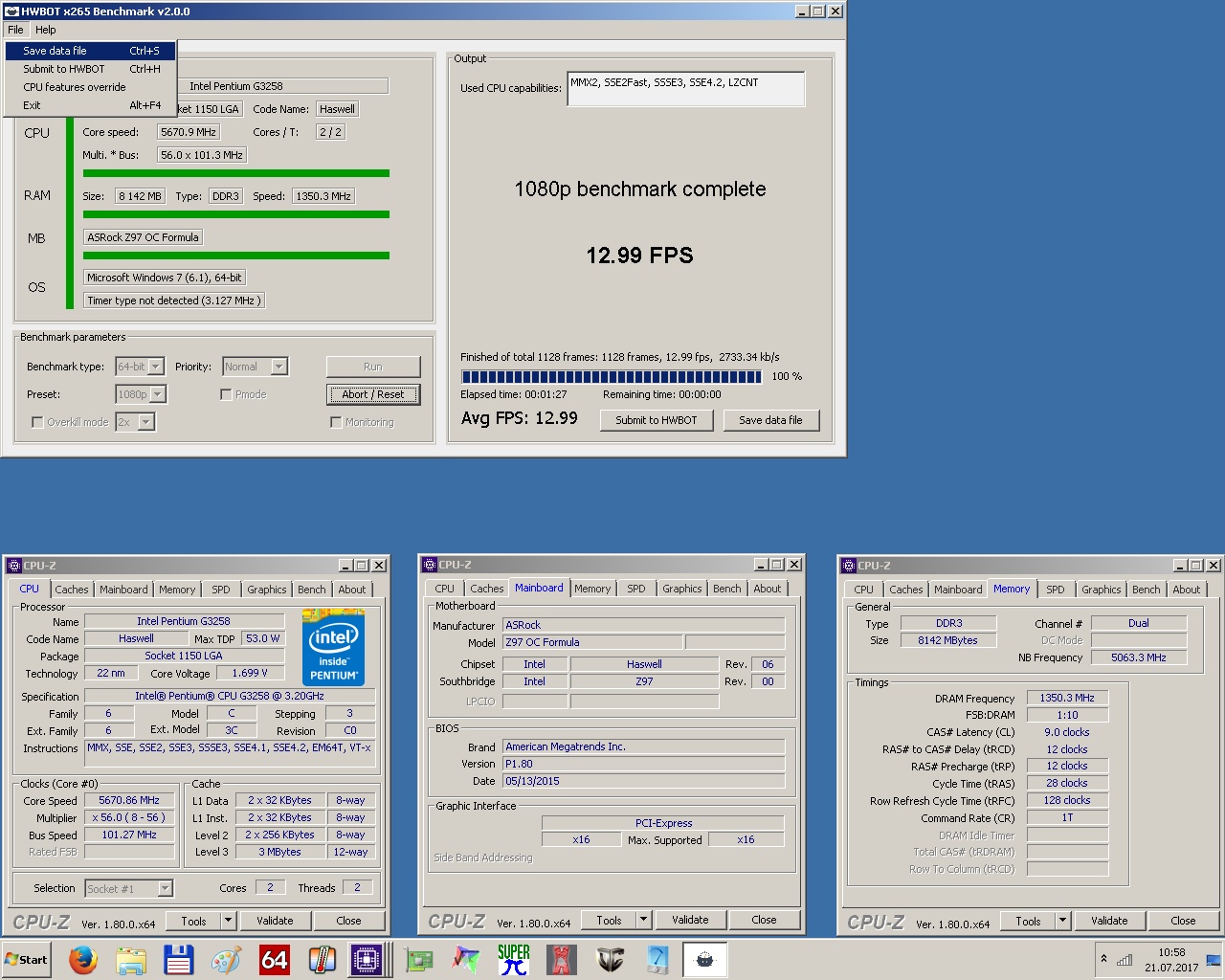Viewport: 1225px width, 980px height.
Task: Click Validate in CPU-Z CPU window
Action: 275,921
